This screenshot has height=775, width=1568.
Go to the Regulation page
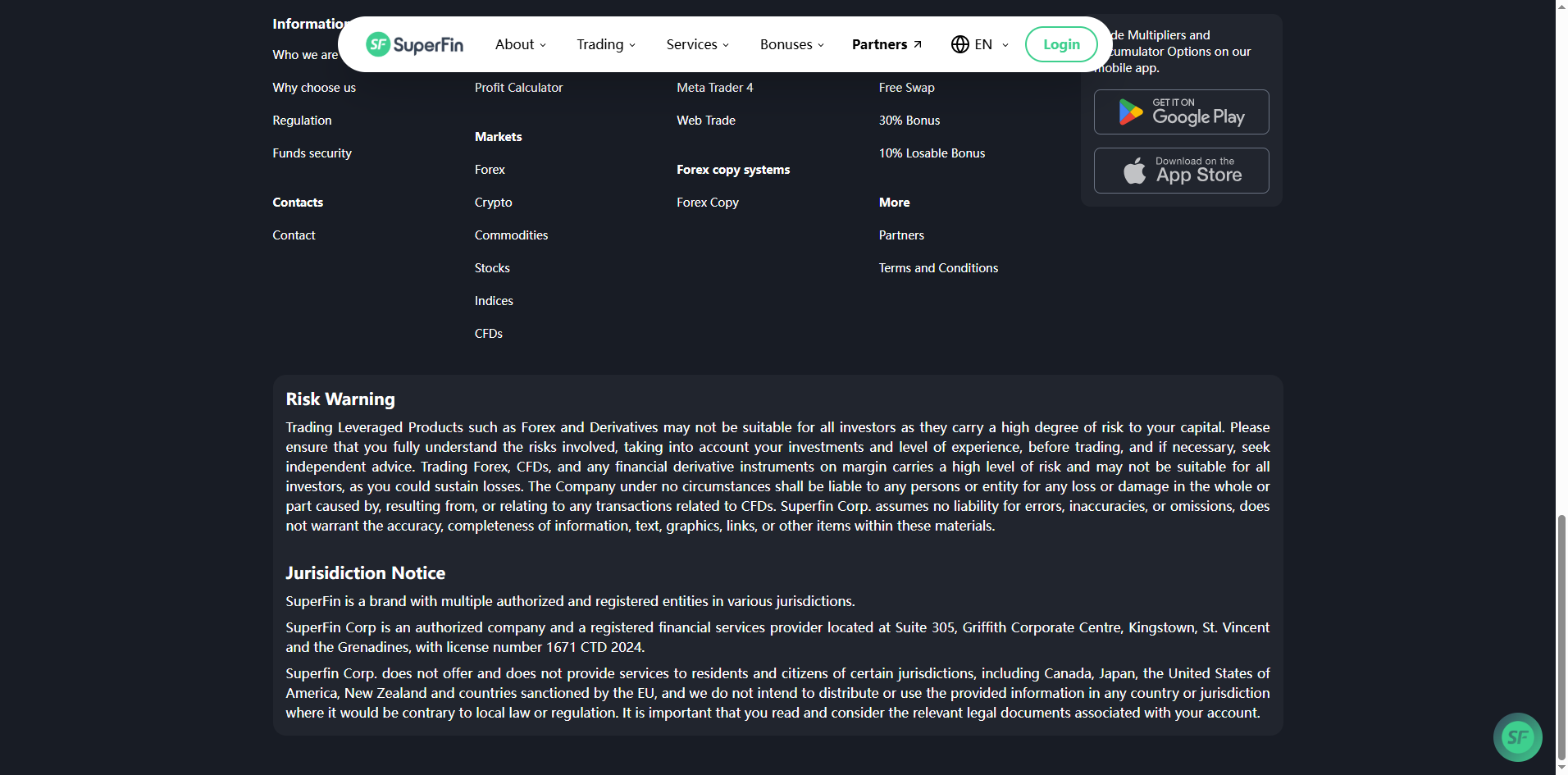pyautogui.click(x=302, y=121)
